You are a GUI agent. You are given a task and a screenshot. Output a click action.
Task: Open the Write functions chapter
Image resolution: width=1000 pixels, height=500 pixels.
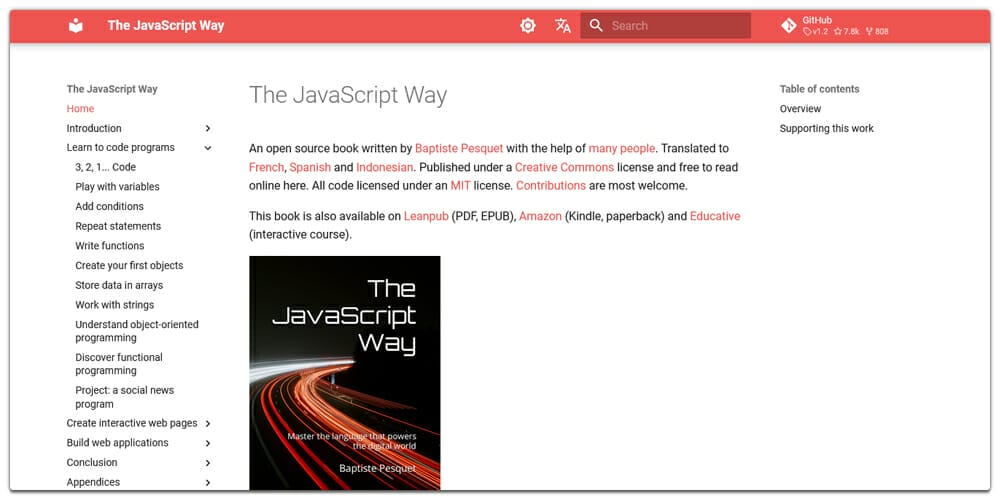110,246
